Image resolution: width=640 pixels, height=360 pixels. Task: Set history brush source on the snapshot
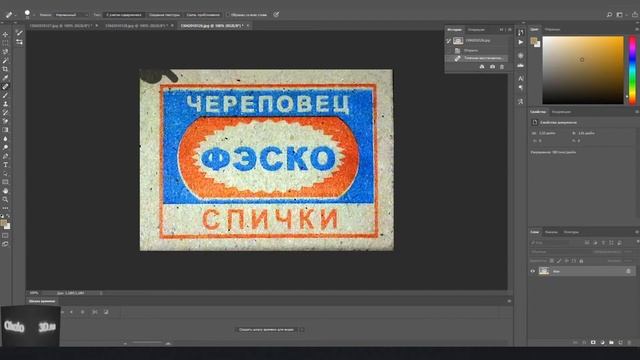[x=449, y=41]
